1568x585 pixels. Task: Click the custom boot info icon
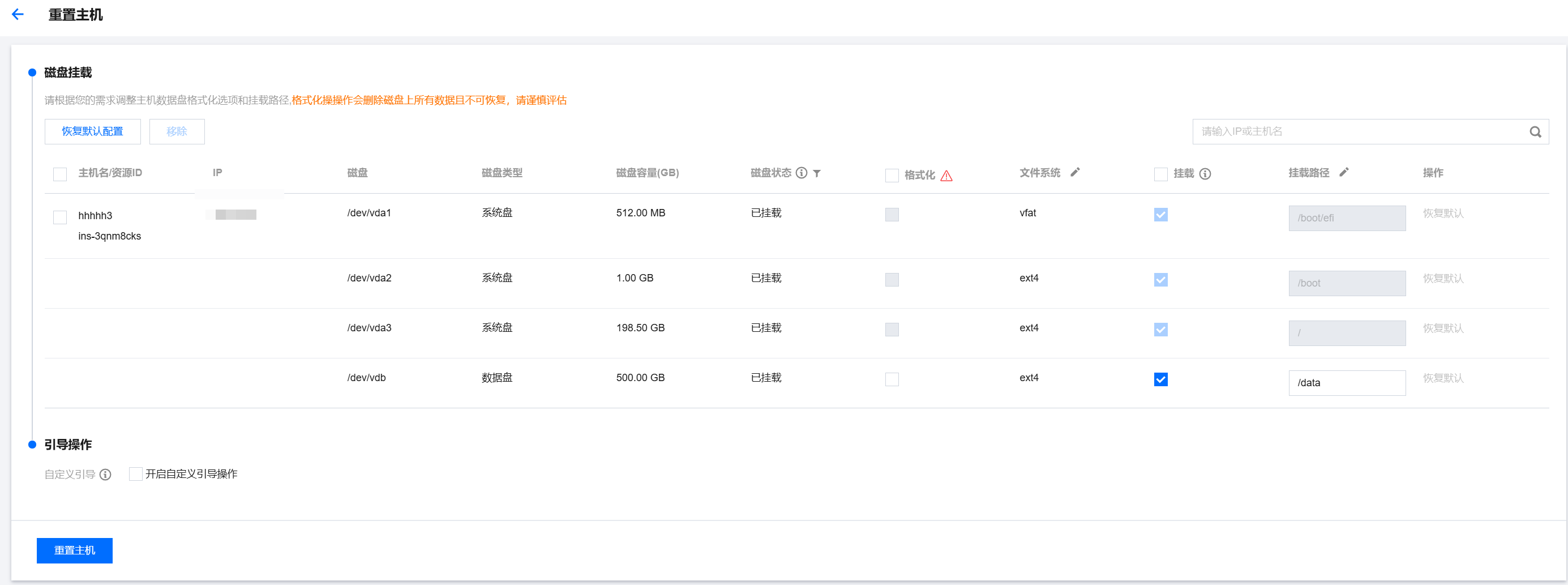click(105, 474)
